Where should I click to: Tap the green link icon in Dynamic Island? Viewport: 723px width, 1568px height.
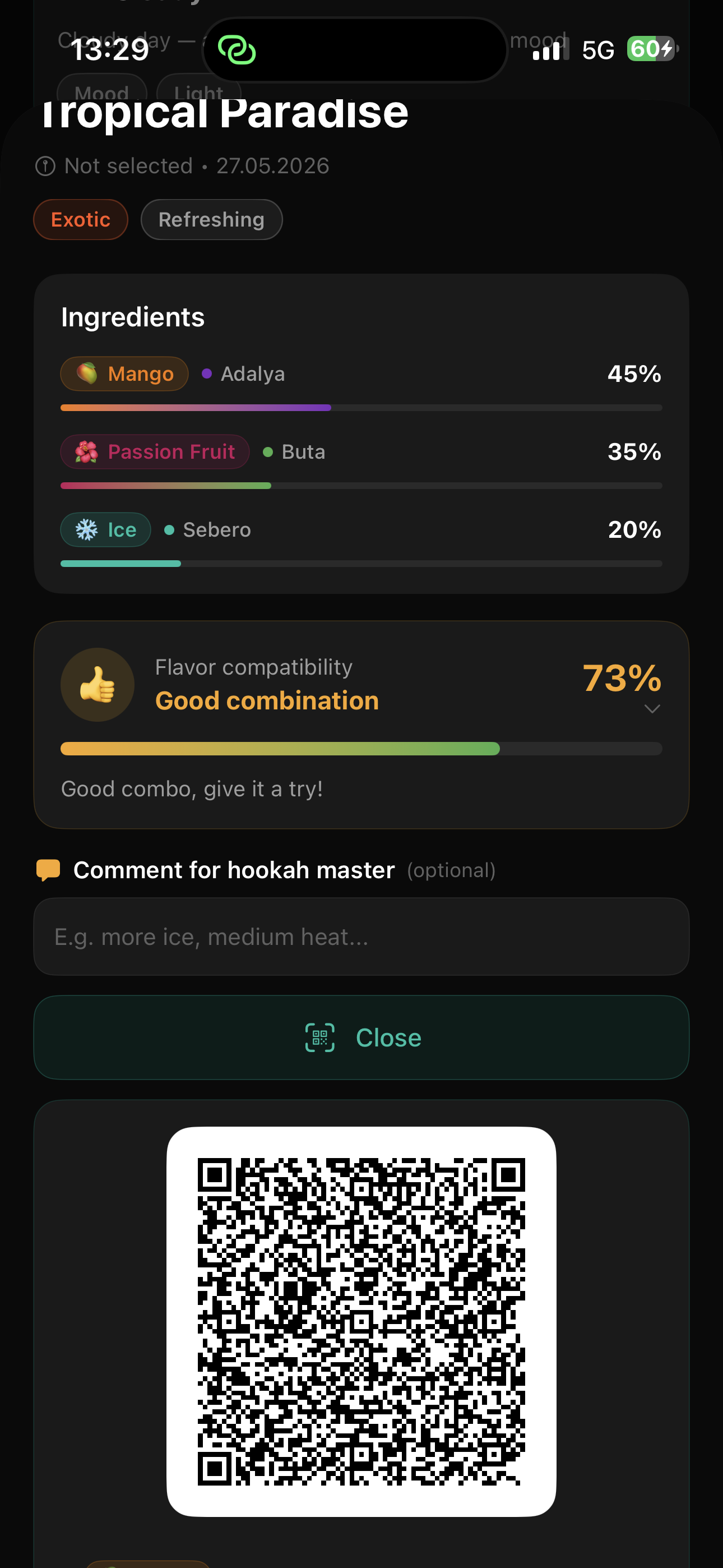[x=237, y=50]
